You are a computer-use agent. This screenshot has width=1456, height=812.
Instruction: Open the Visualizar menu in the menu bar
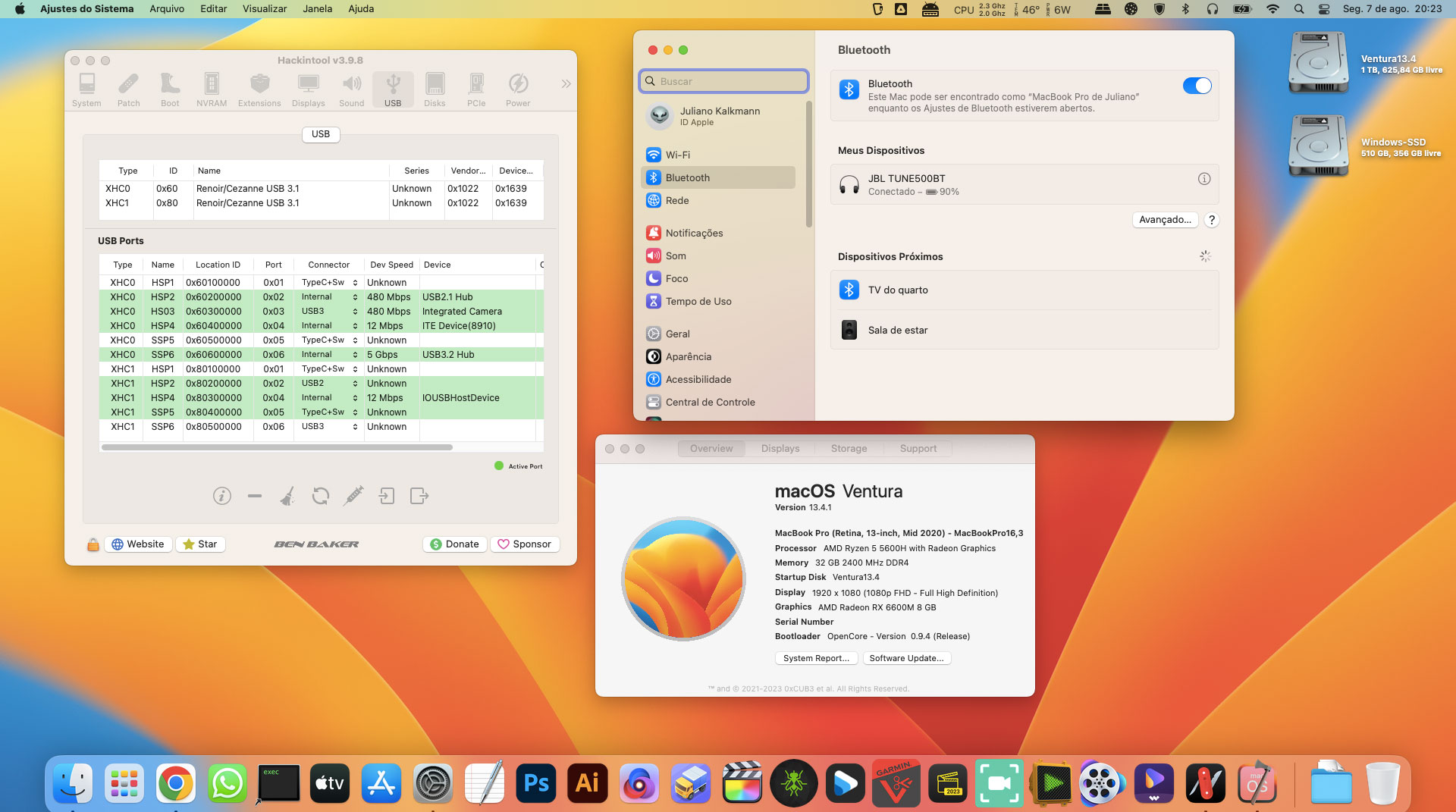(263, 8)
